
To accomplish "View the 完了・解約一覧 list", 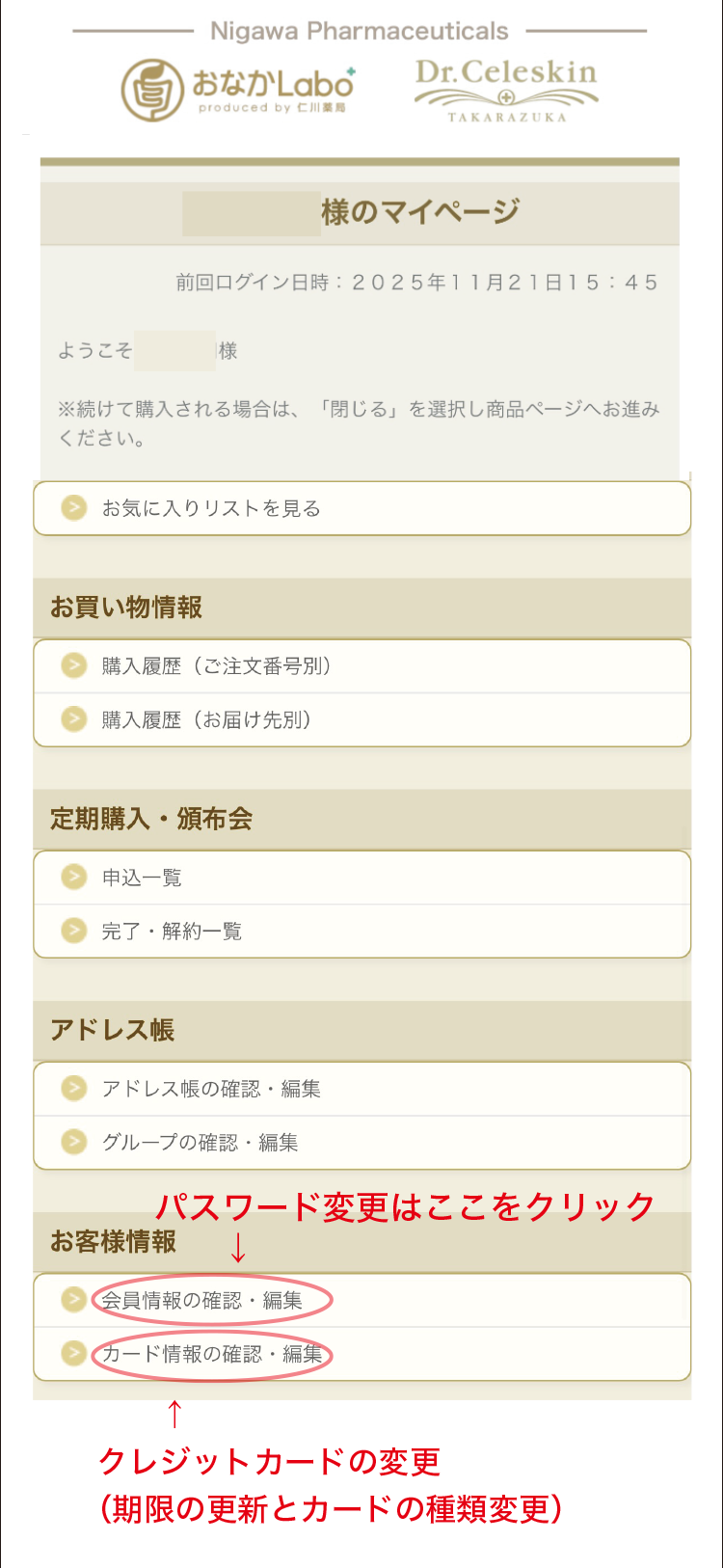I will tap(172, 932).
